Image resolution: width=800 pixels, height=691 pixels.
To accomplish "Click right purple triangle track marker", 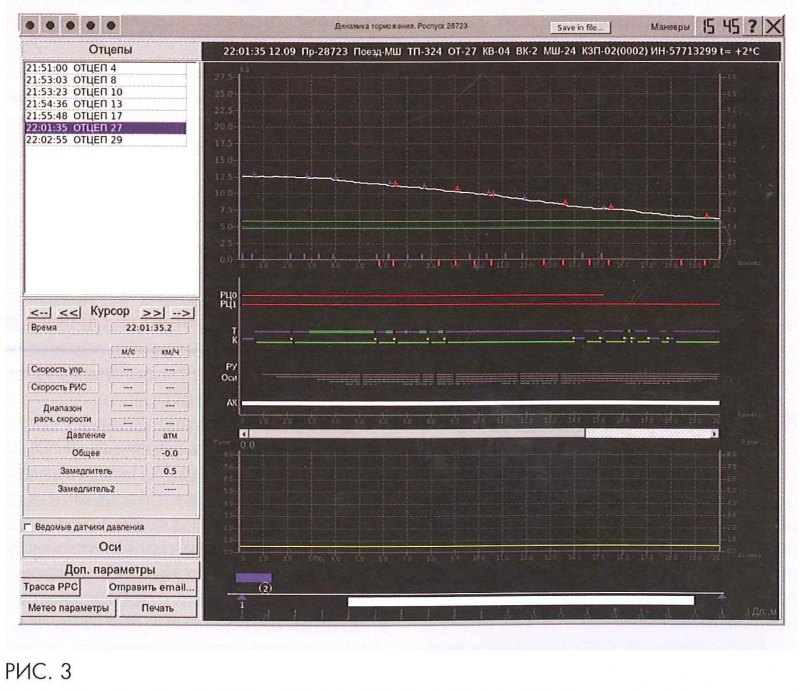I will click(721, 596).
